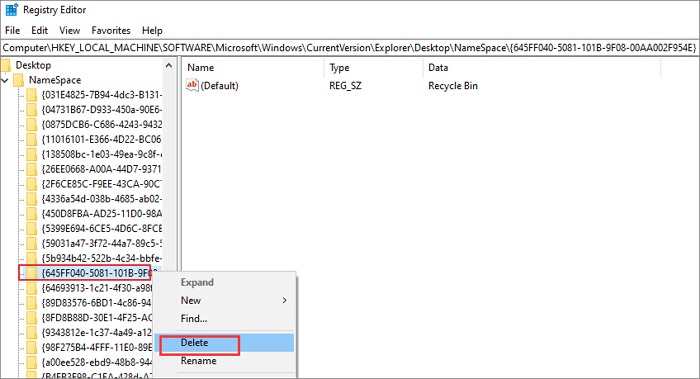Select the {59031a47-3f72-44a7-89c5- key label
The width and height of the screenshot is (700, 379).
click(102, 244)
